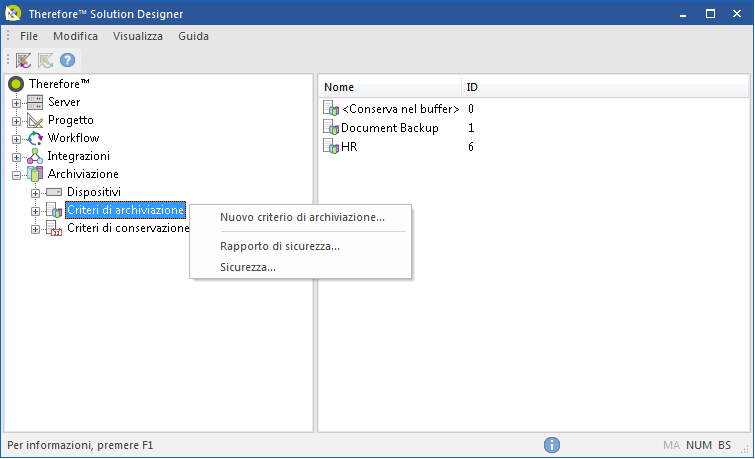Collapse the Archiviazione tree node
This screenshot has height=459, width=755.
pos(16,175)
